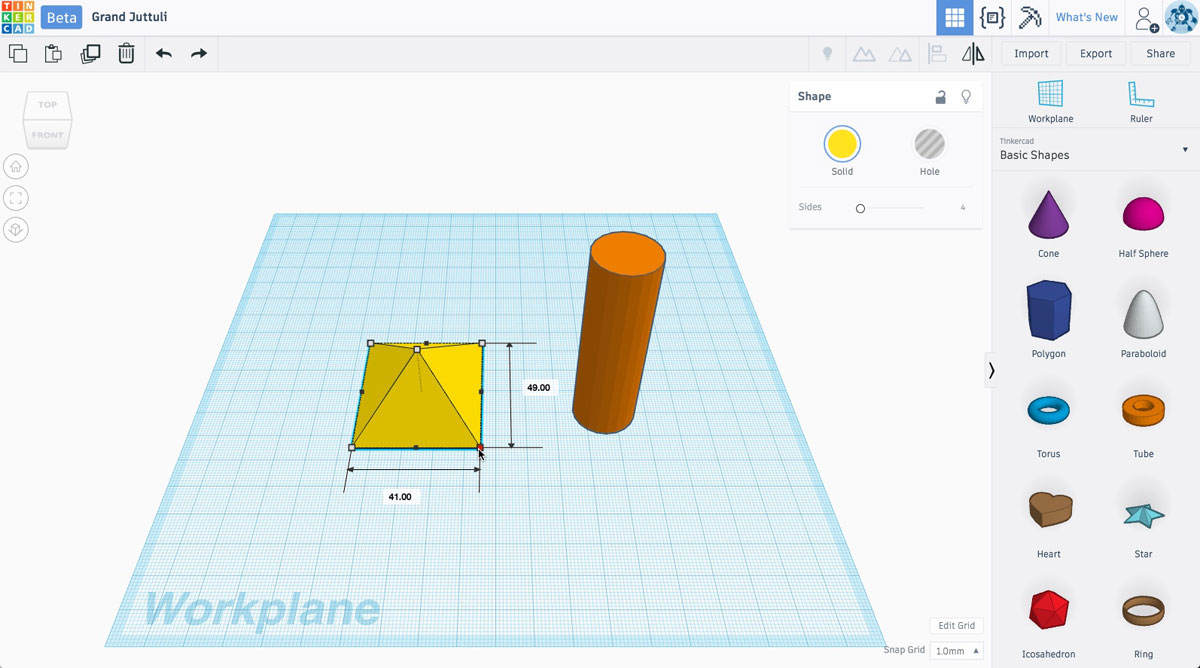Open the What's New page

click(1087, 17)
